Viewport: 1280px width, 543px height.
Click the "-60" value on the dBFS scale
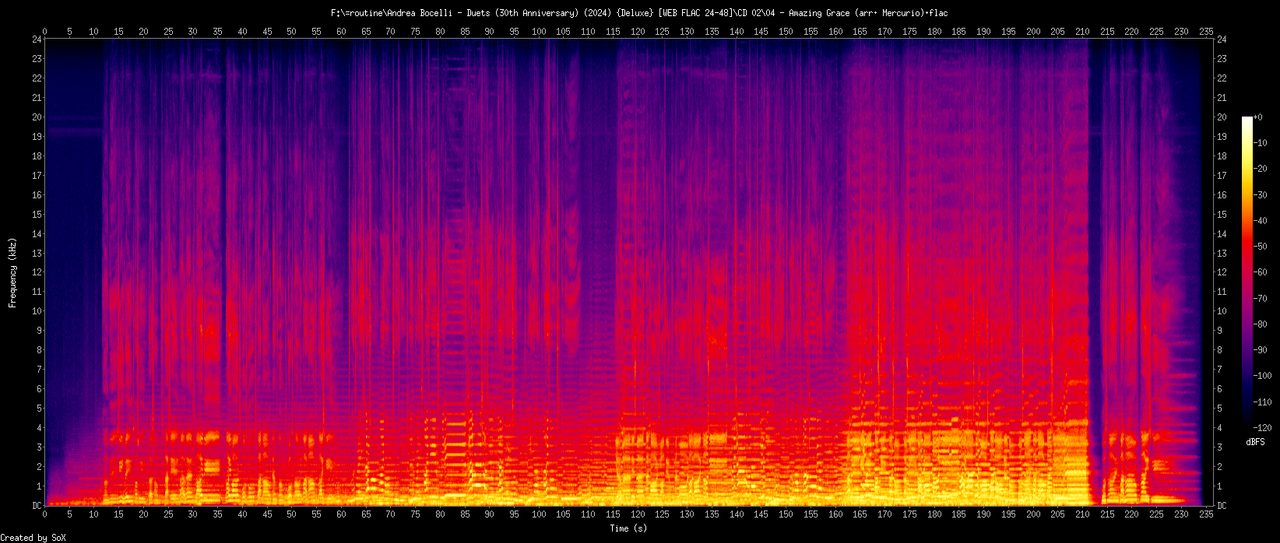coord(1262,272)
